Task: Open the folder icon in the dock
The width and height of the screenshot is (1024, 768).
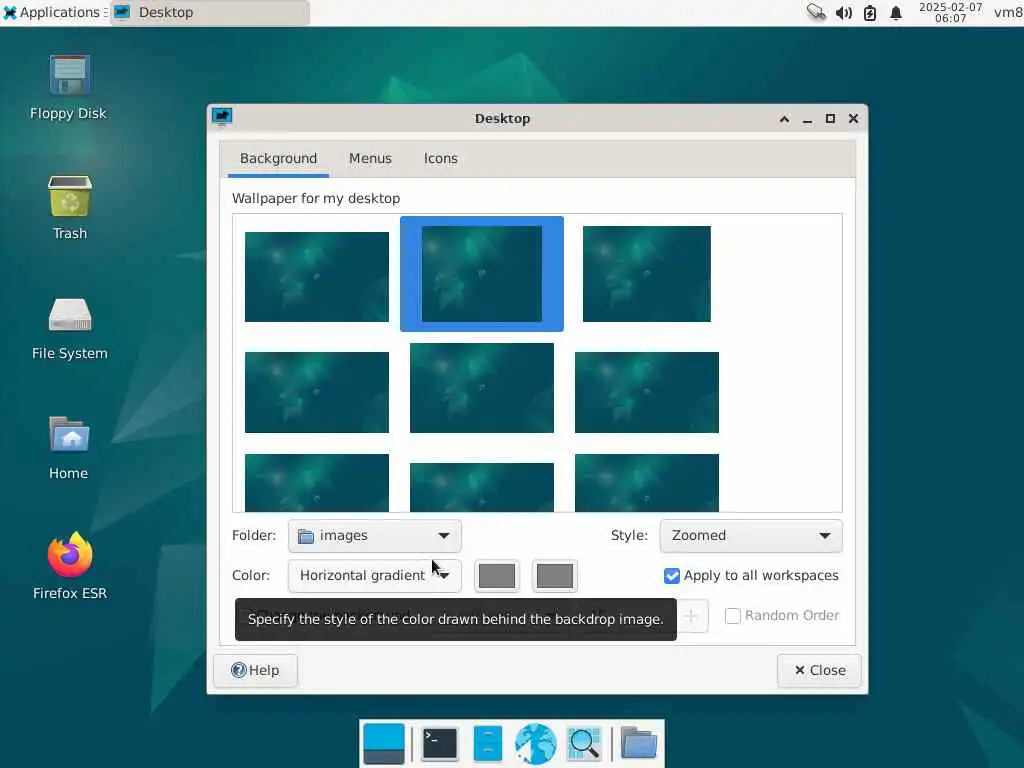Action: (x=638, y=743)
